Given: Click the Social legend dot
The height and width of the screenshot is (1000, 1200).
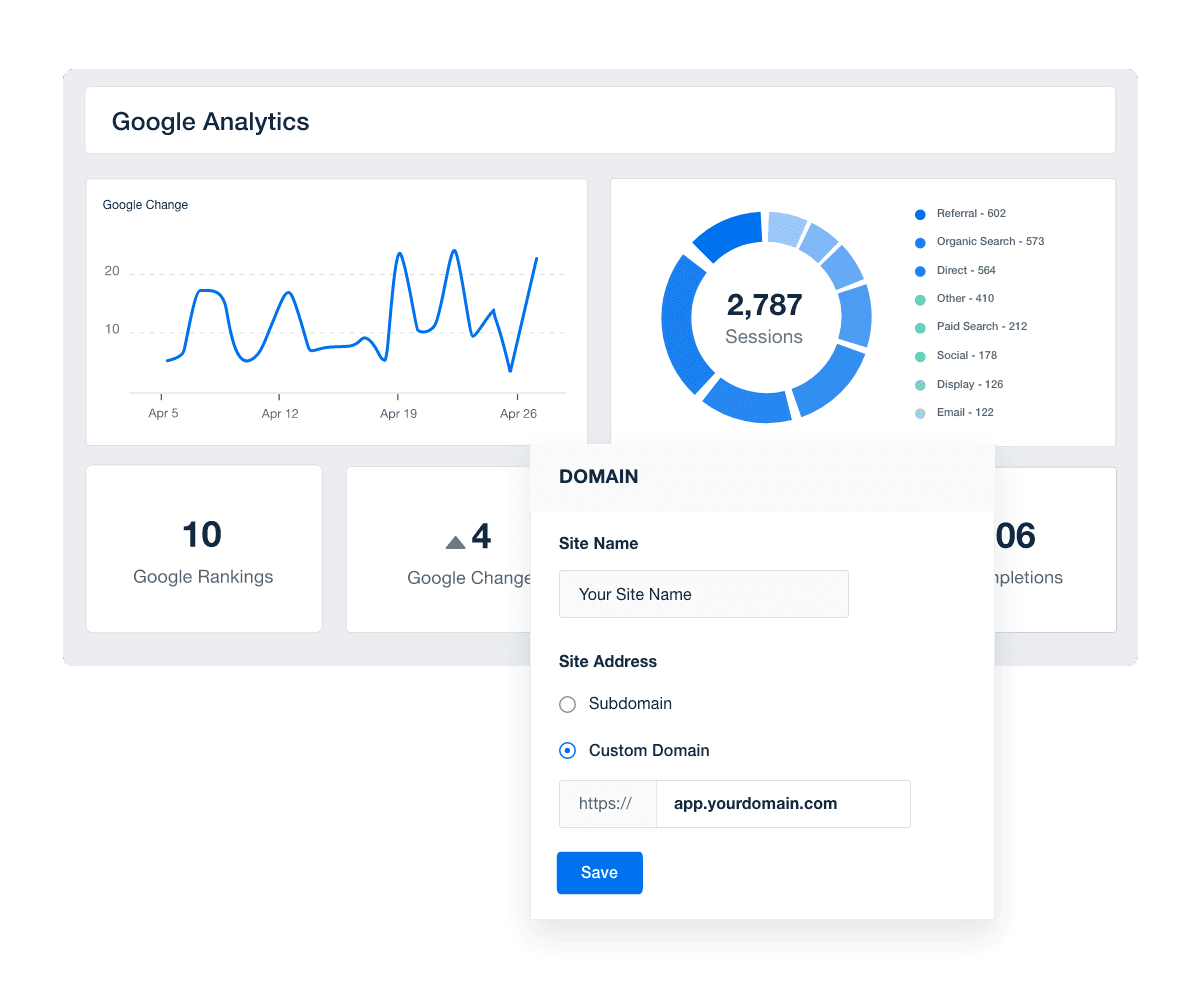Looking at the screenshot, I should 919,355.
